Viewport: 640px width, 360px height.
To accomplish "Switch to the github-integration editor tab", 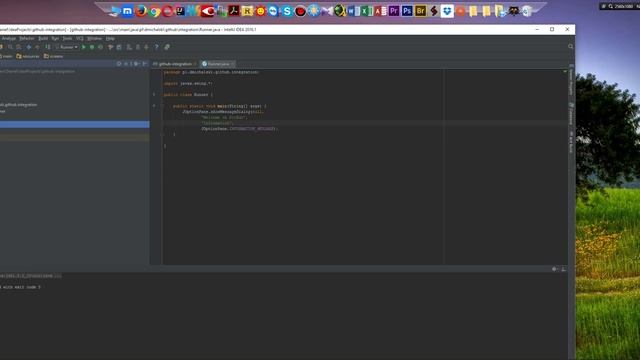I will [x=175, y=64].
